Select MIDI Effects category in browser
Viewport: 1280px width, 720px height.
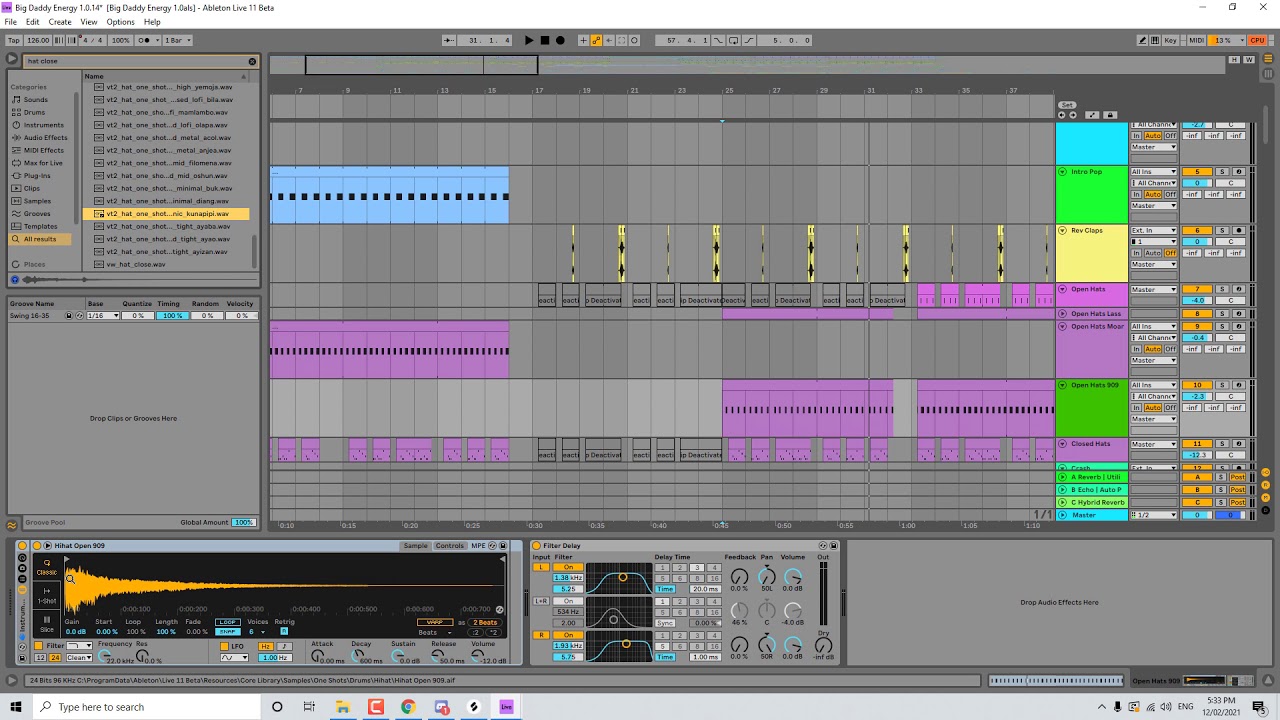click(x=44, y=150)
